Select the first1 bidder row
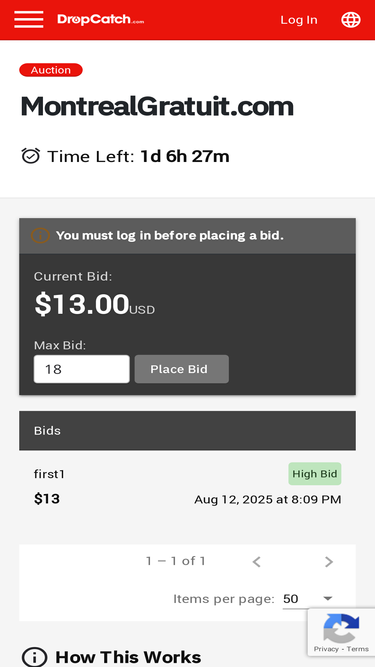Screen dimensions: 375x667 coord(188,487)
